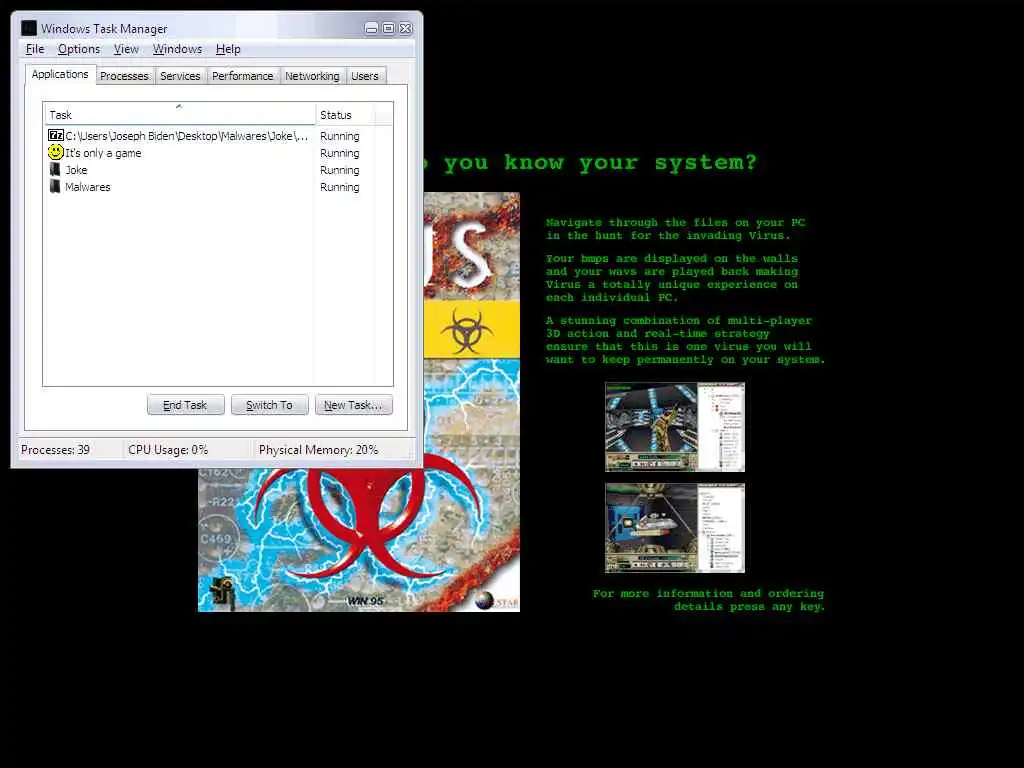
Task: Click the Running status of the Joke row
Action: (x=340, y=170)
